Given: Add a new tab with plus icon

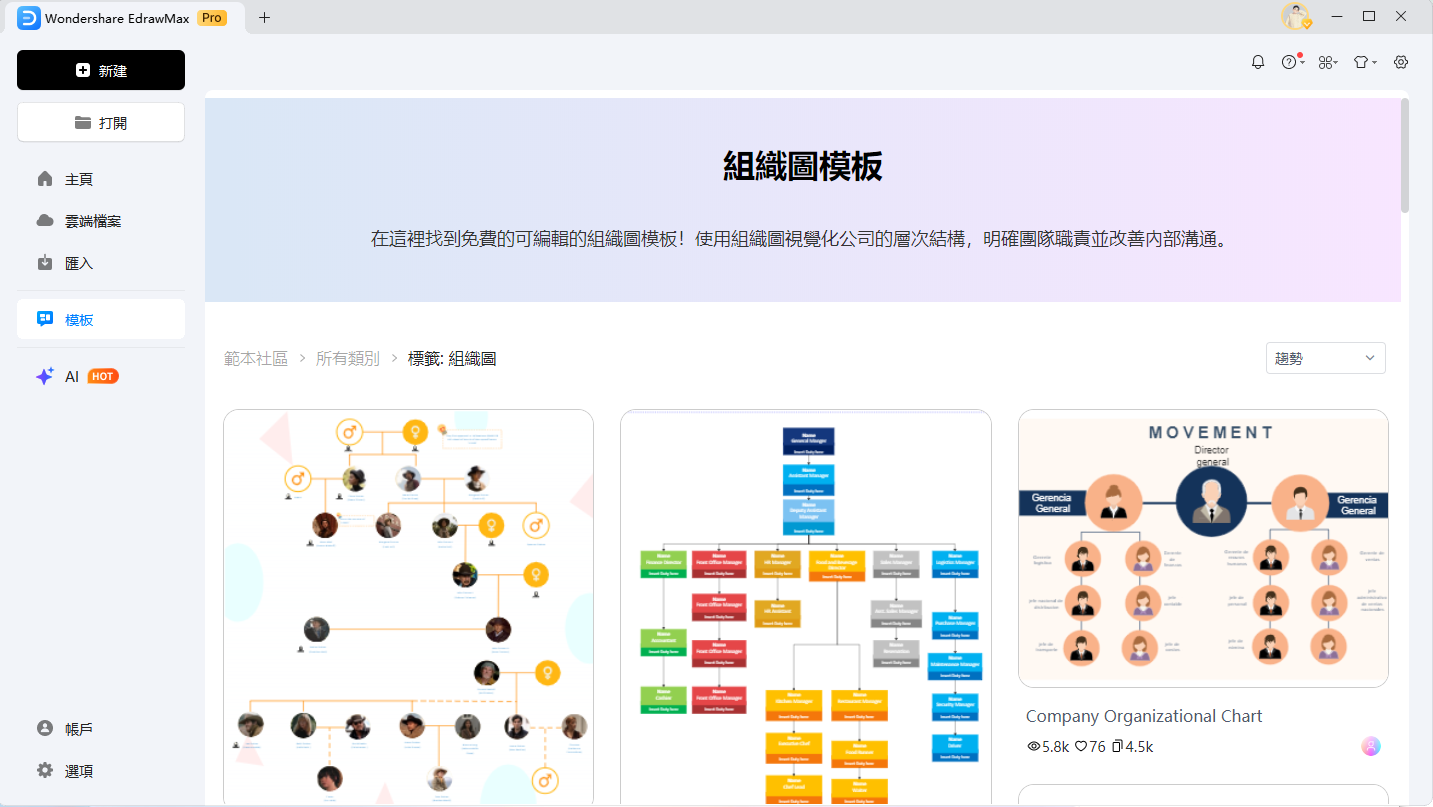Looking at the screenshot, I should (264, 17).
